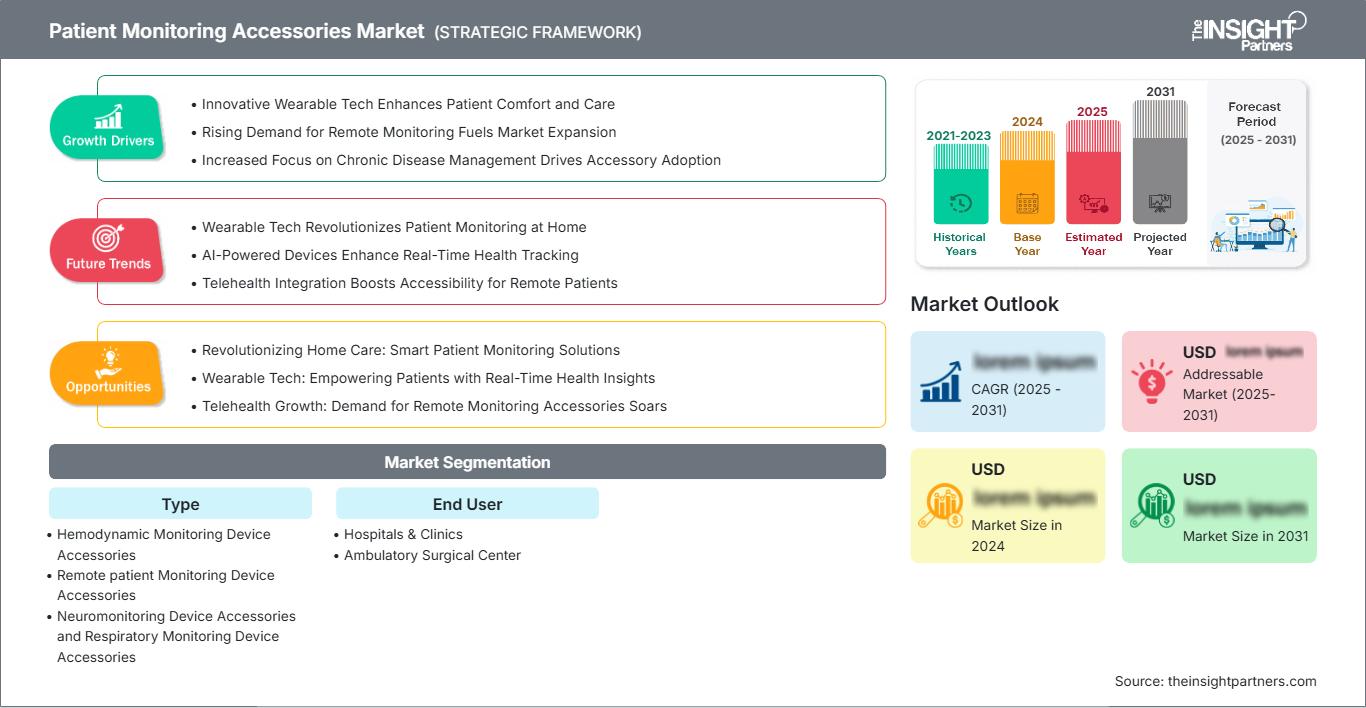This screenshot has width=1366, height=708.
Task: Click the Opportunities lightbulb icon
Action: click(x=108, y=361)
